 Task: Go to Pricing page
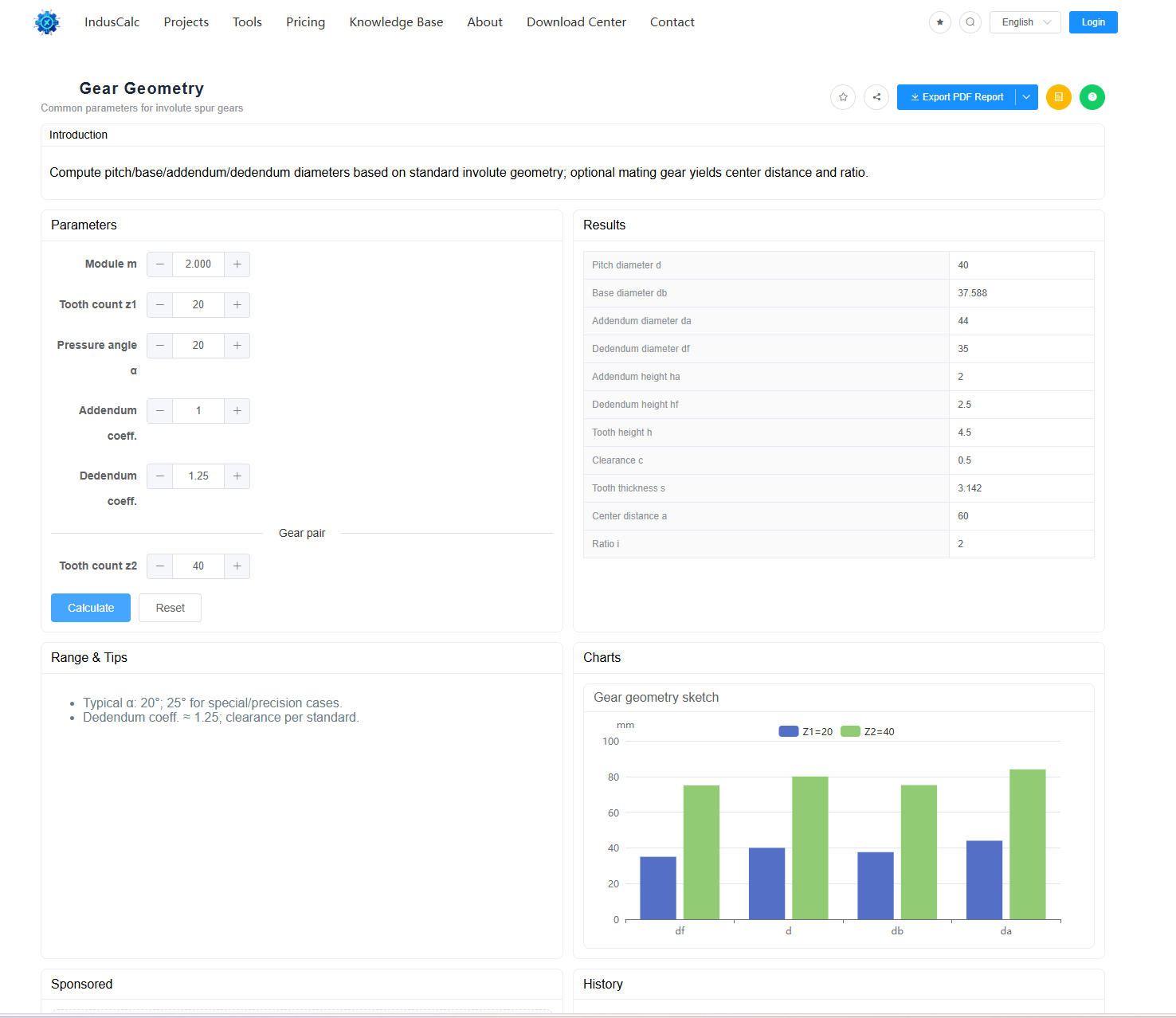(306, 22)
